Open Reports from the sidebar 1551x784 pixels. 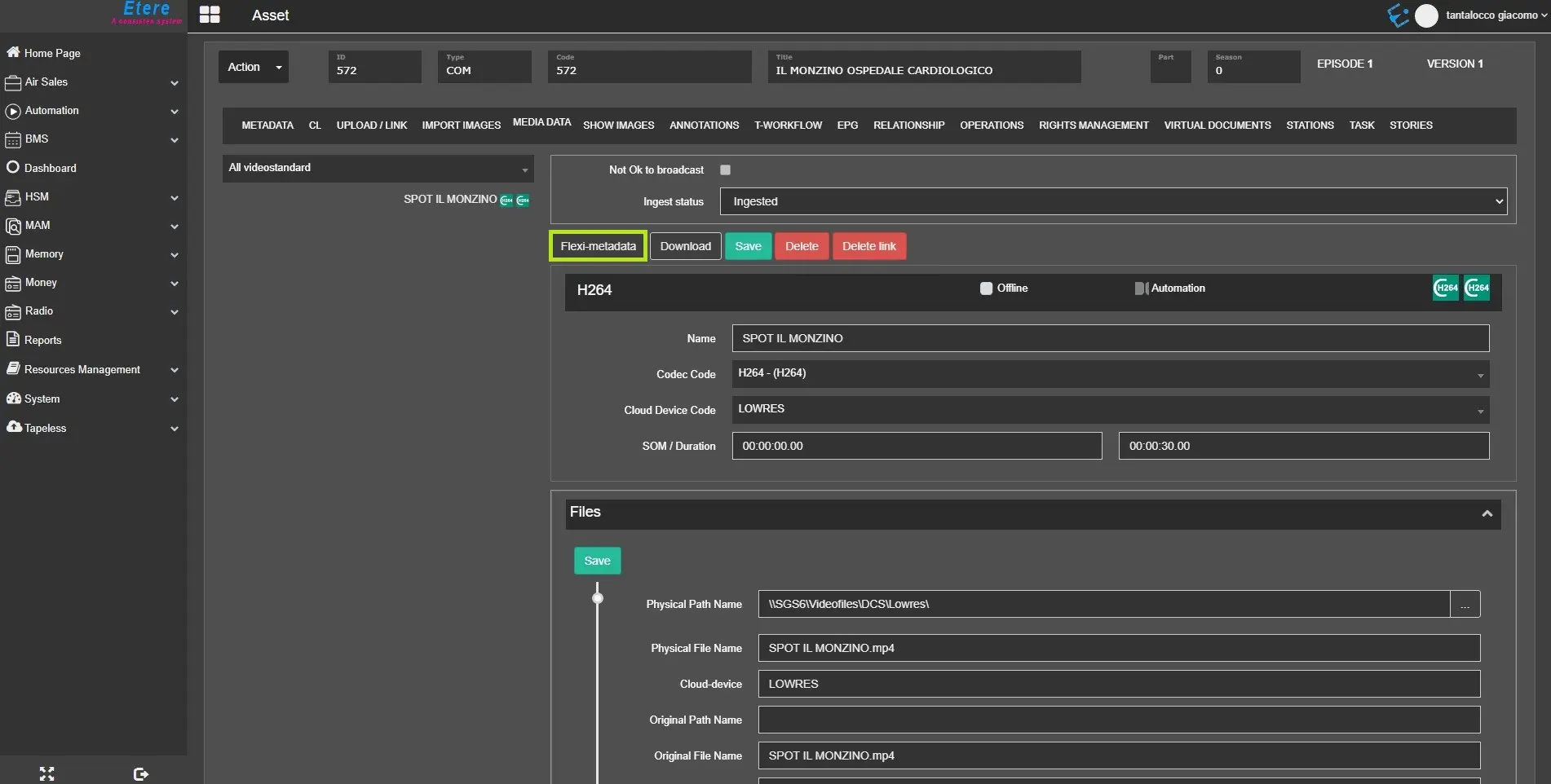[42, 340]
